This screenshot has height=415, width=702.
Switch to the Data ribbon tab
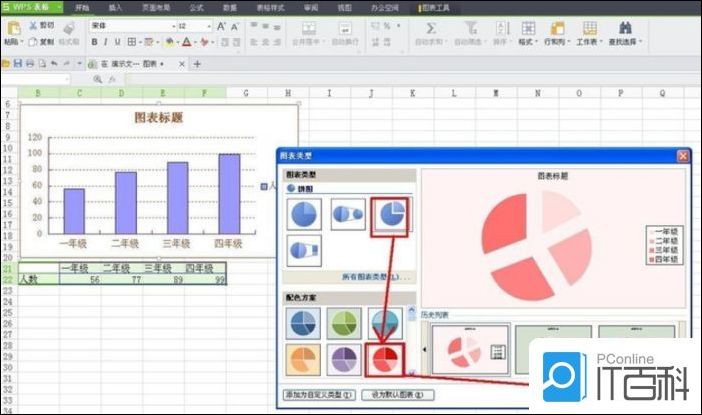tap(230, 8)
